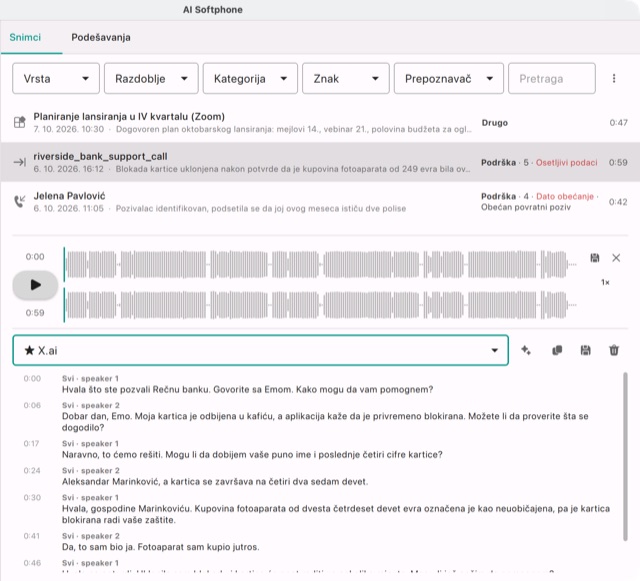This screenshot has height=581, width=640.
Task: Open the Podešavanja tab
Action: point(101,38)
